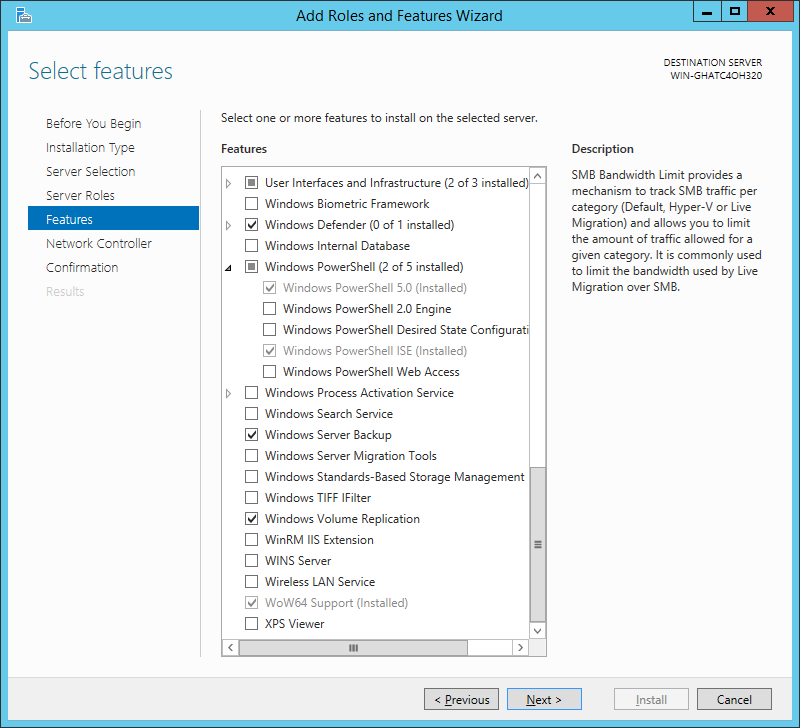Screen dimensions: 800x728
Task: Click the Next button
Action: point(544,699)
